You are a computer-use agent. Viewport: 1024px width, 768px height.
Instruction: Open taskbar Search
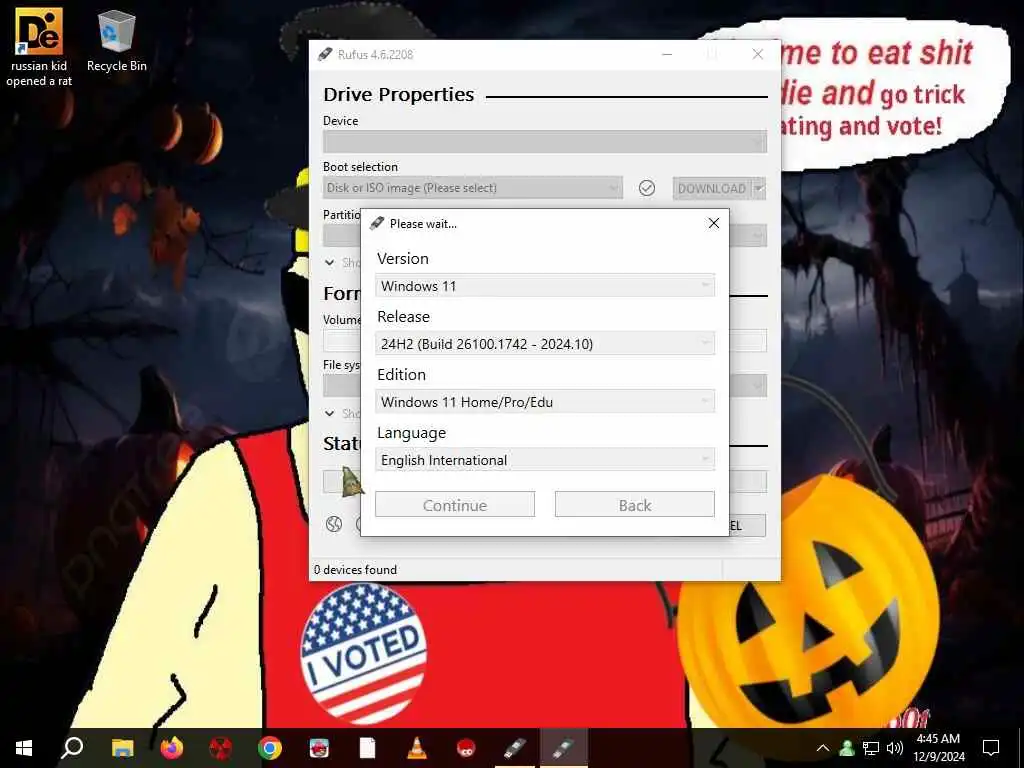click(x=72, y=748)
